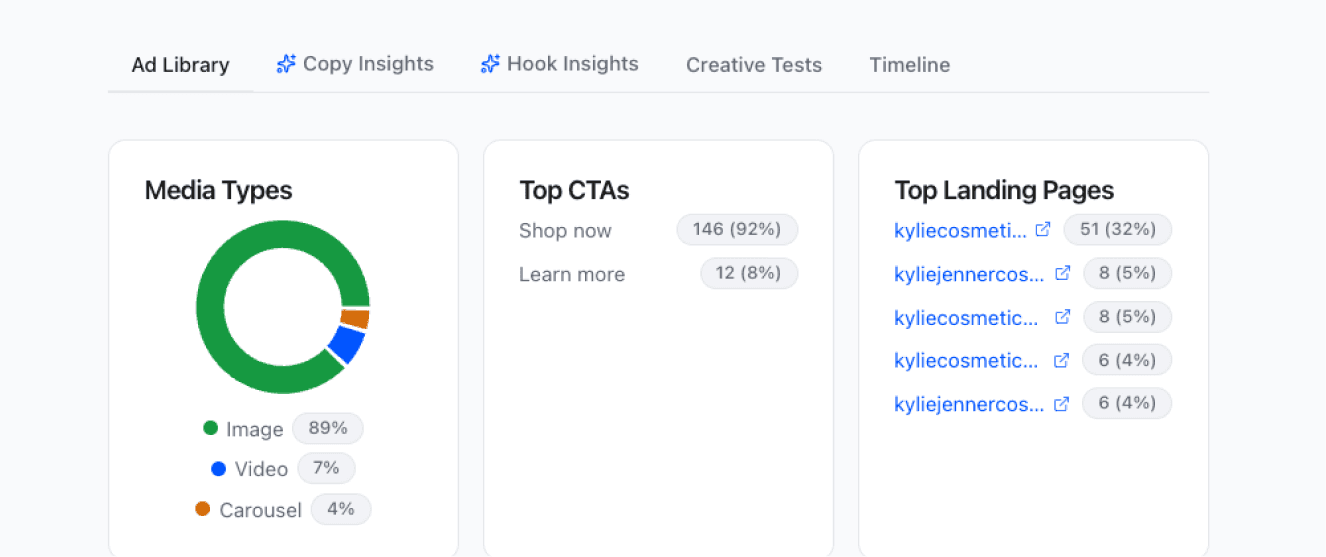This screenshot has height=557, width=1326.
Task: Open the kyliecosmetic link with 6 (4%)
Action: click(x=966, y=360)
